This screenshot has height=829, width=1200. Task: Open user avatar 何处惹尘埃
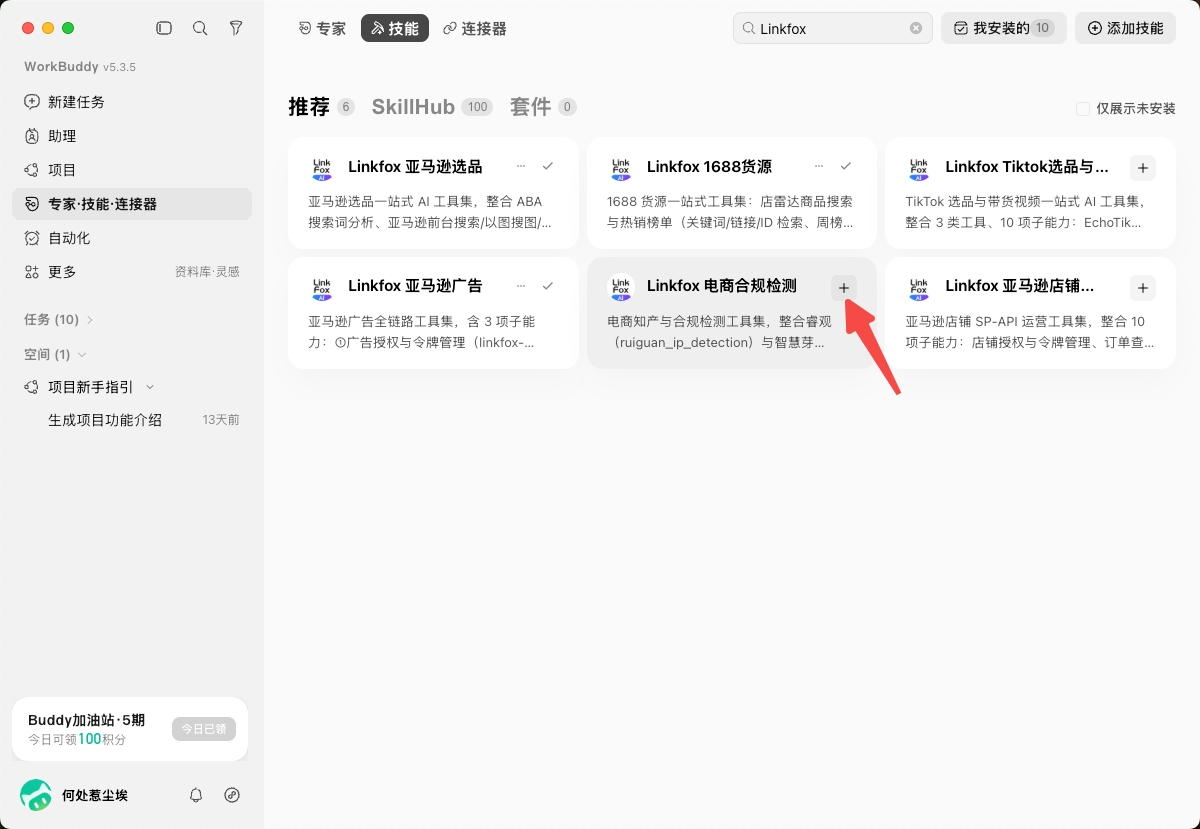(x=36, y=795)
